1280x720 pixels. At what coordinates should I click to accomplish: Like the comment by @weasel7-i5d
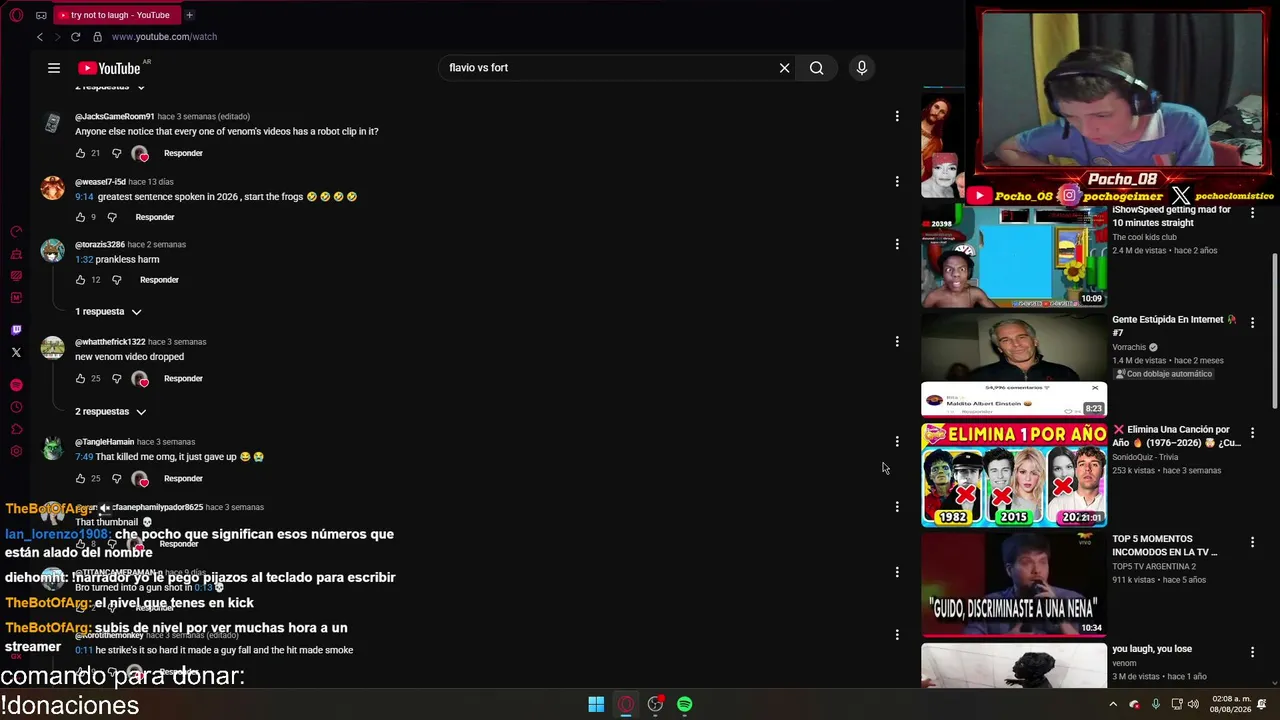pyautogui.click(x=81, y=217)
